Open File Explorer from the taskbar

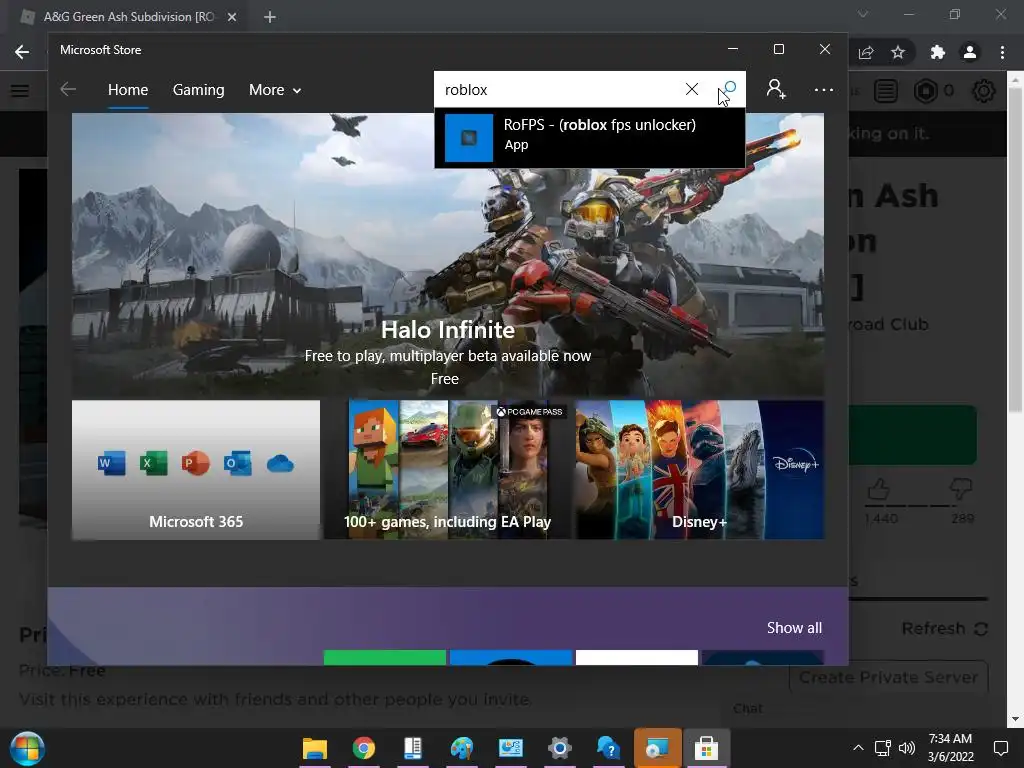point(315,748)
